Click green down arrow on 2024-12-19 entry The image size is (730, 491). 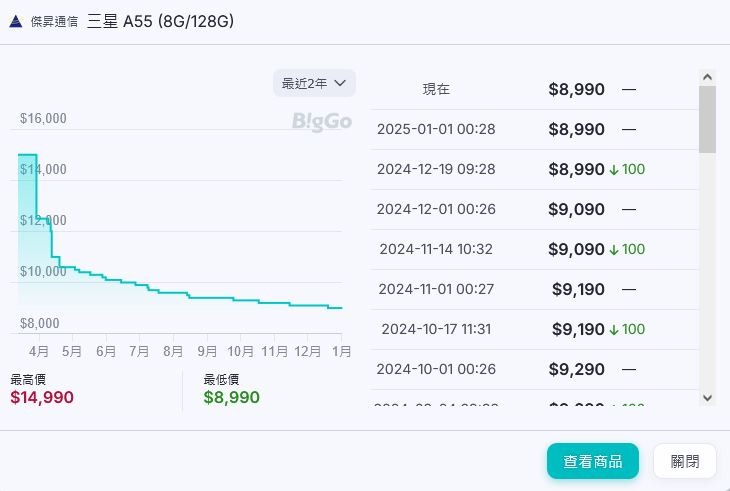(614, 169)
